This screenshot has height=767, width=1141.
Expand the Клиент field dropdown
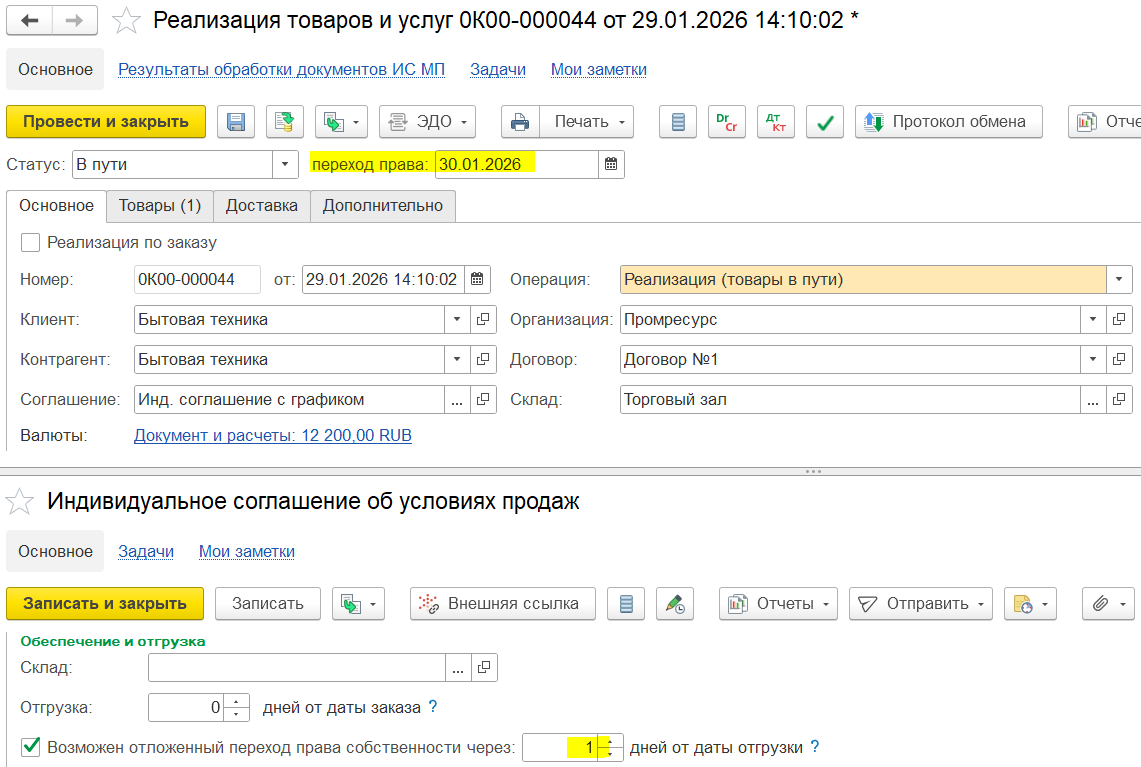[x=457, y=320]
